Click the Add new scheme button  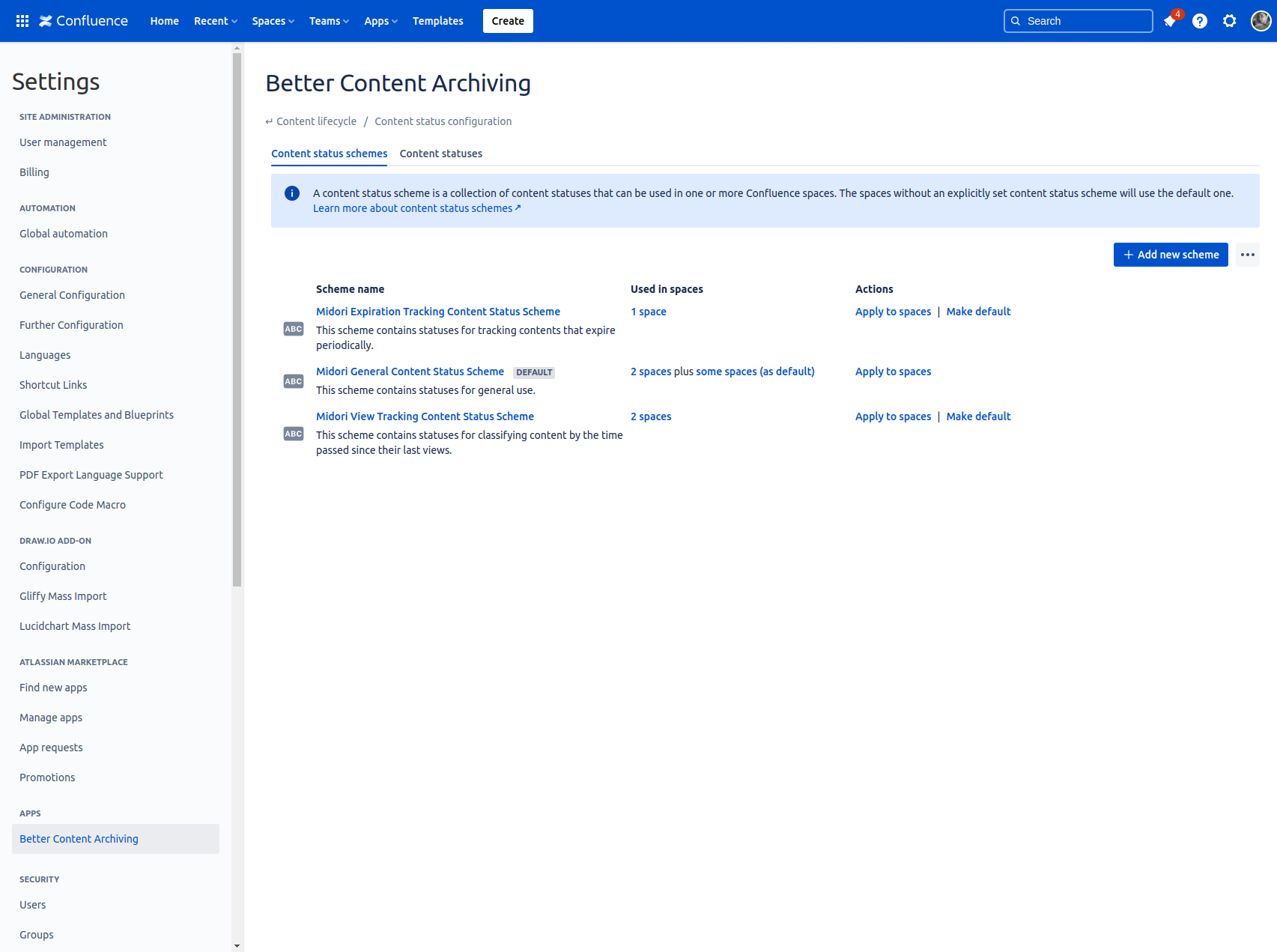[1170, 255]
